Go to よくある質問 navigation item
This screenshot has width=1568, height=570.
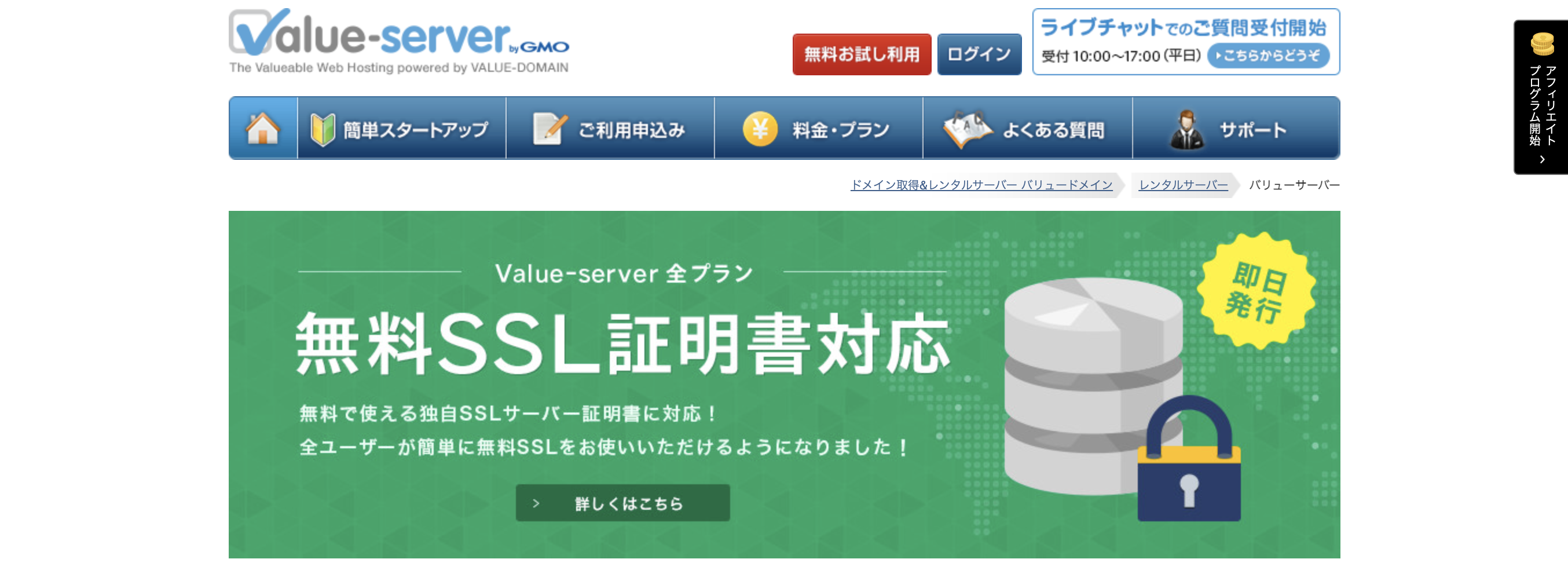[x=1053, y=130]
